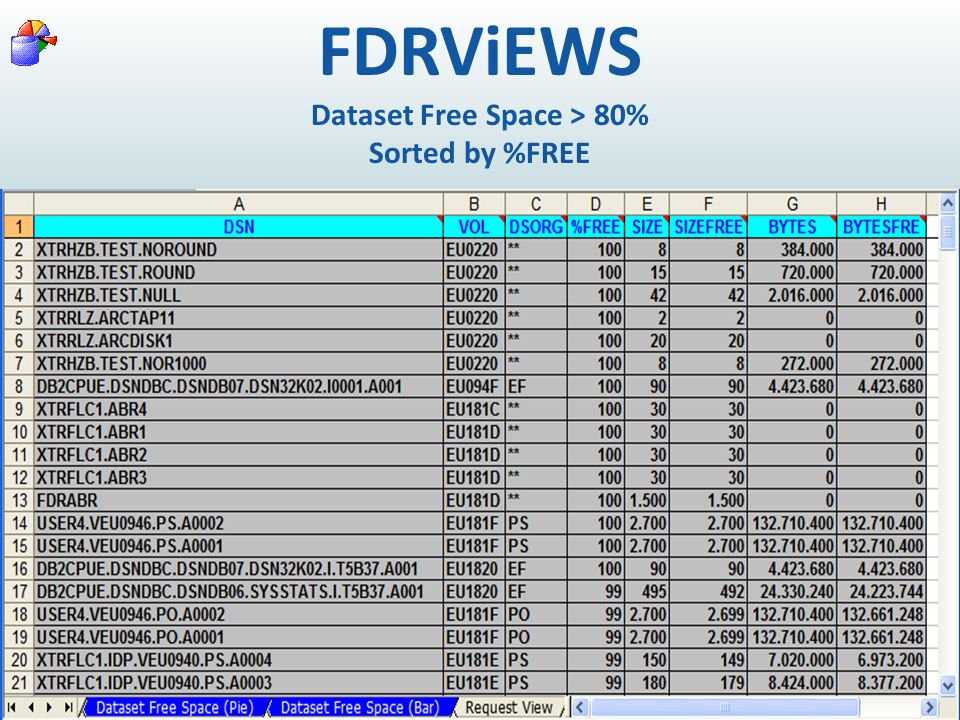Select column D header

point(596,204)
